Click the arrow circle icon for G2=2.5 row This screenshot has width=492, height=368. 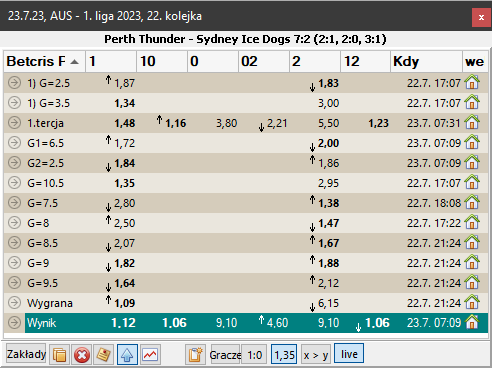point(14,162)
